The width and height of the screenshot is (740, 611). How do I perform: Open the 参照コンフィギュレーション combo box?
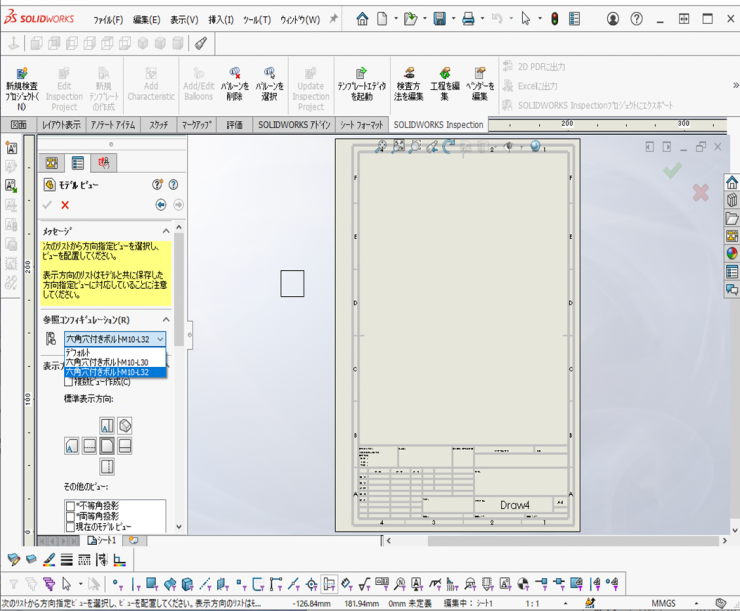pos(115,339)
